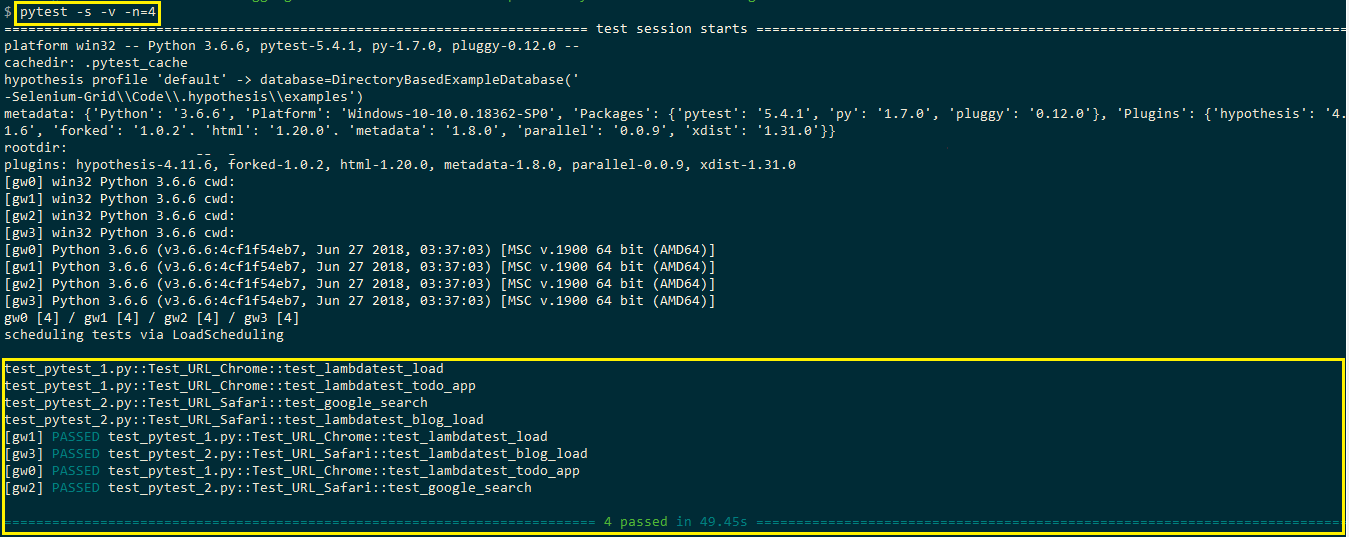The height and width of the screenshot is (537, 1349).
Task: Click the [gw3] PASSED test_lambdatest_blog_load result
Action: [296, 454]
